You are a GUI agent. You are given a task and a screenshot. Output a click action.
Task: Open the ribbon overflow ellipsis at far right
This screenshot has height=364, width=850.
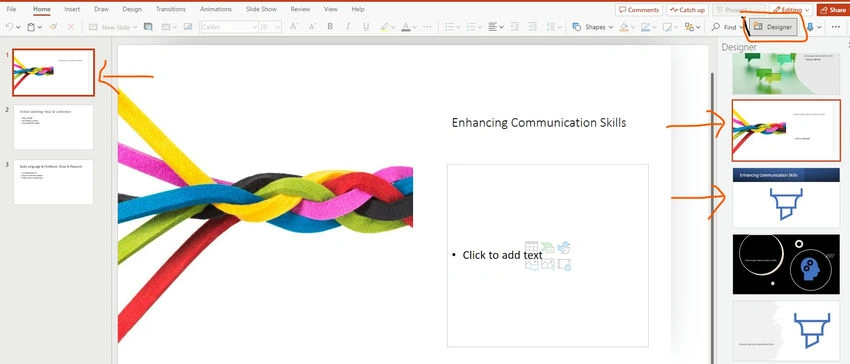click(835, 27)
